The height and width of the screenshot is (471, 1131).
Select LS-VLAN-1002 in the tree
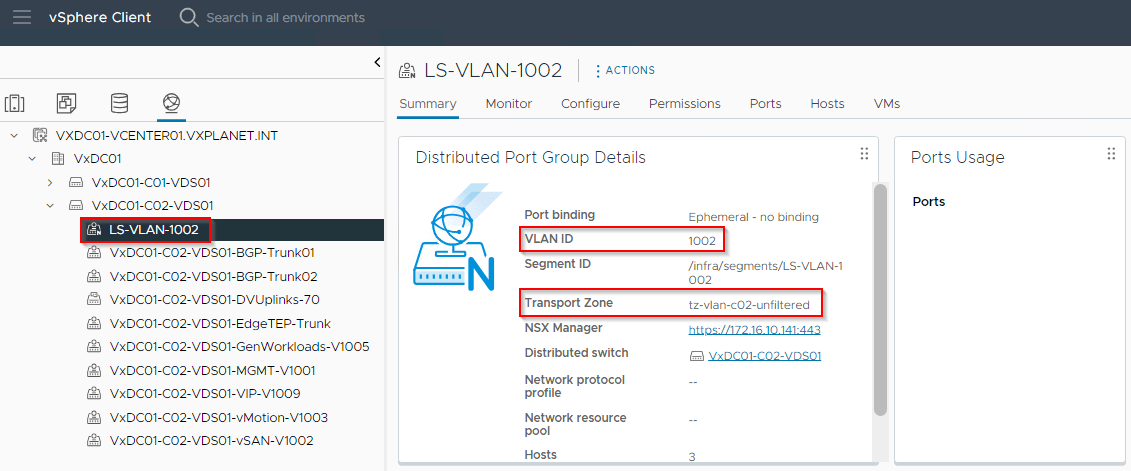[154, 229]
